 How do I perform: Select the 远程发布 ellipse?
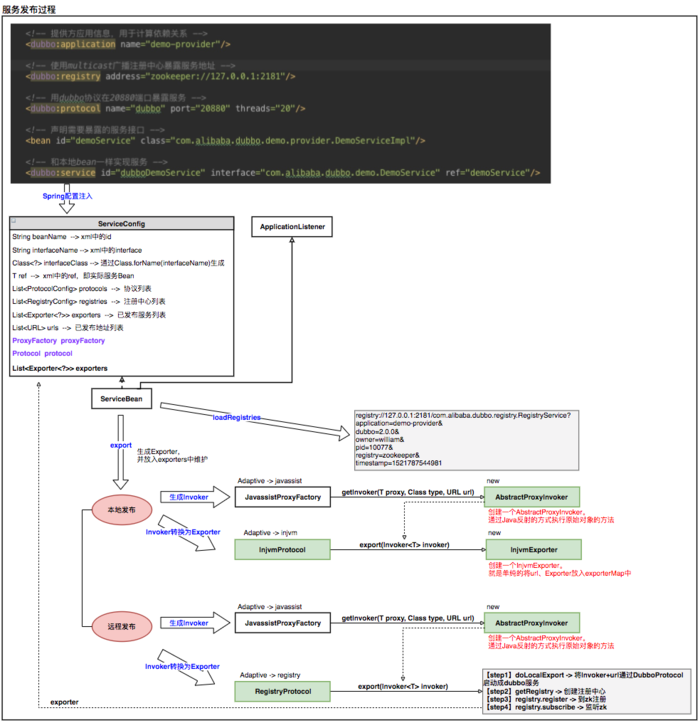pyautogui.click(x=122, y=627)
